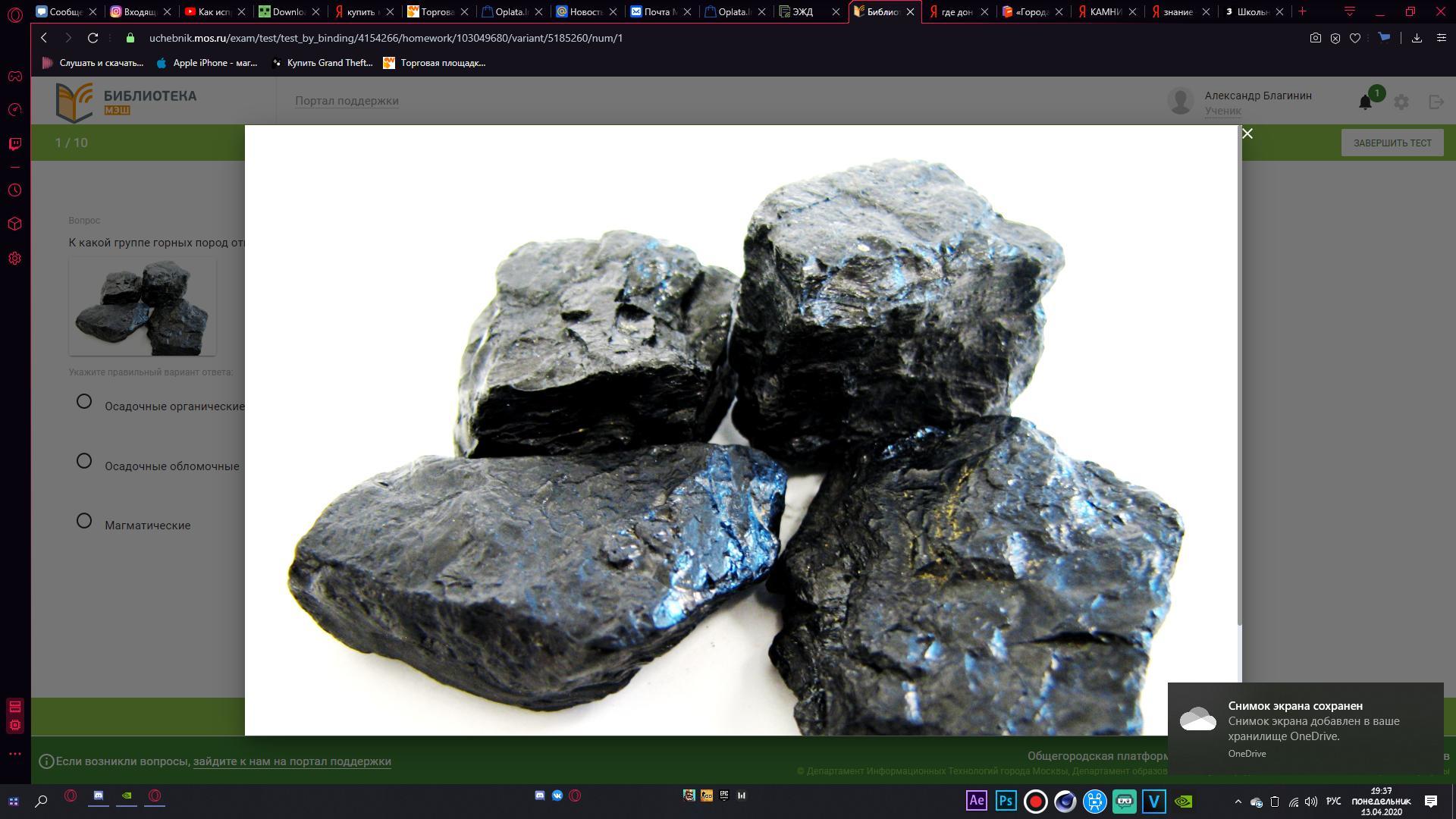Image resolution: width=1456 pixels, height=819 pixels.
Task: Open Opera sidebar Twitch icon
Action: point(14,144)
